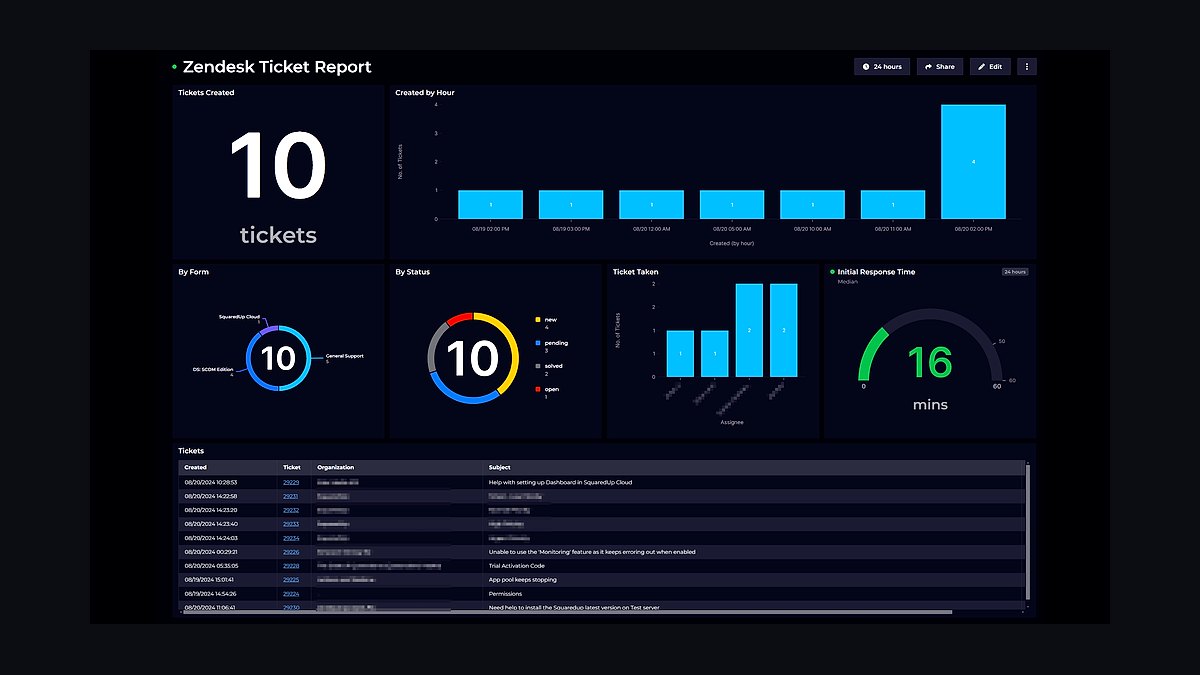Image resolution: width=1200 pixels, height=675 pixels.
Task: Open ticket link 29228
Action: click(x=291, y=566)
